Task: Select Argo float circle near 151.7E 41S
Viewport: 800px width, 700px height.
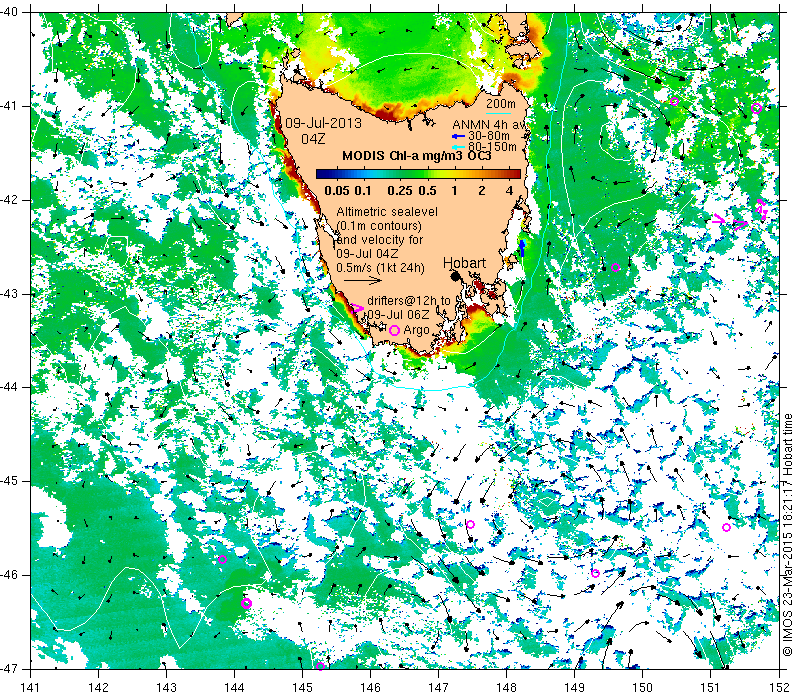Action: (757, 108)
